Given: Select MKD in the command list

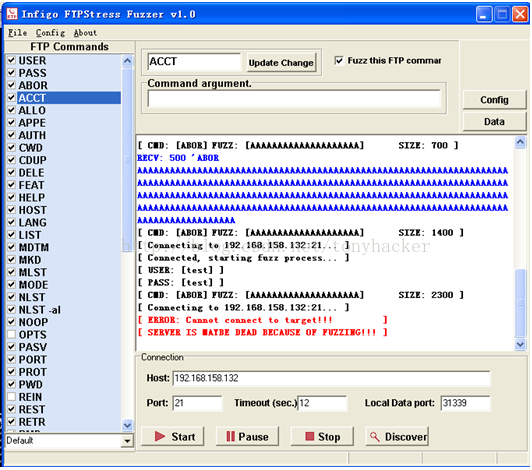Looking at the screenshot, I should point(30,260).
